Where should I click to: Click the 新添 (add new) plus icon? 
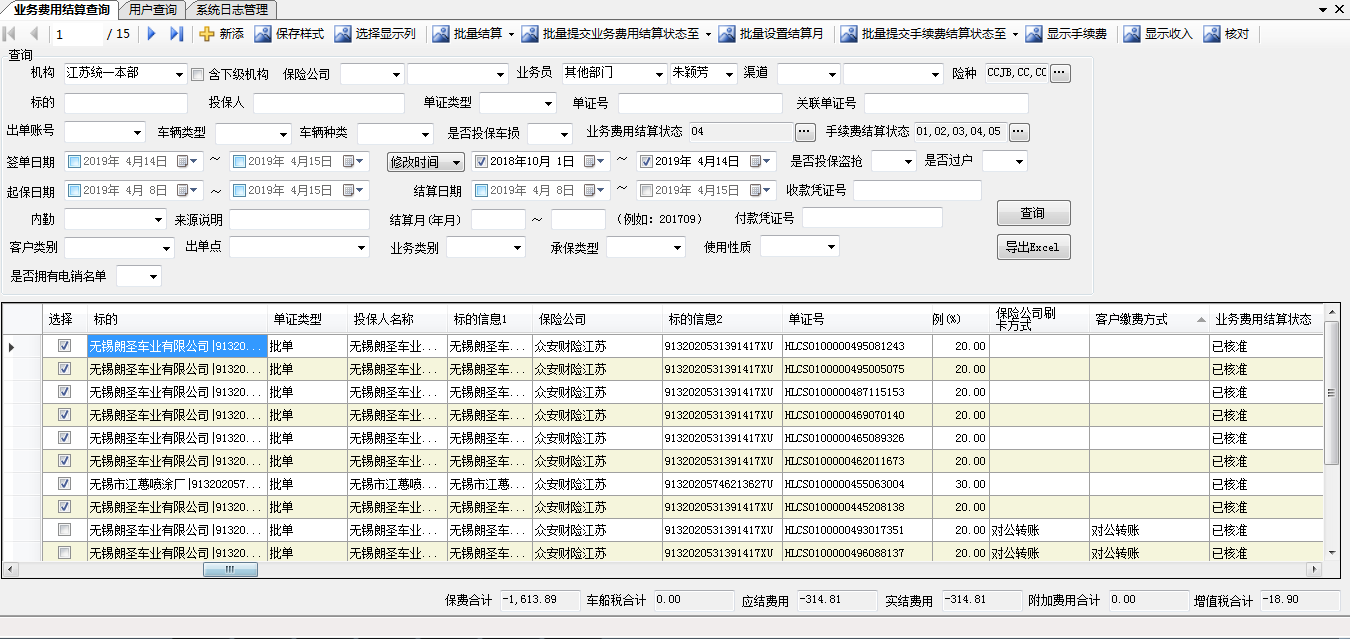(207, 34)
